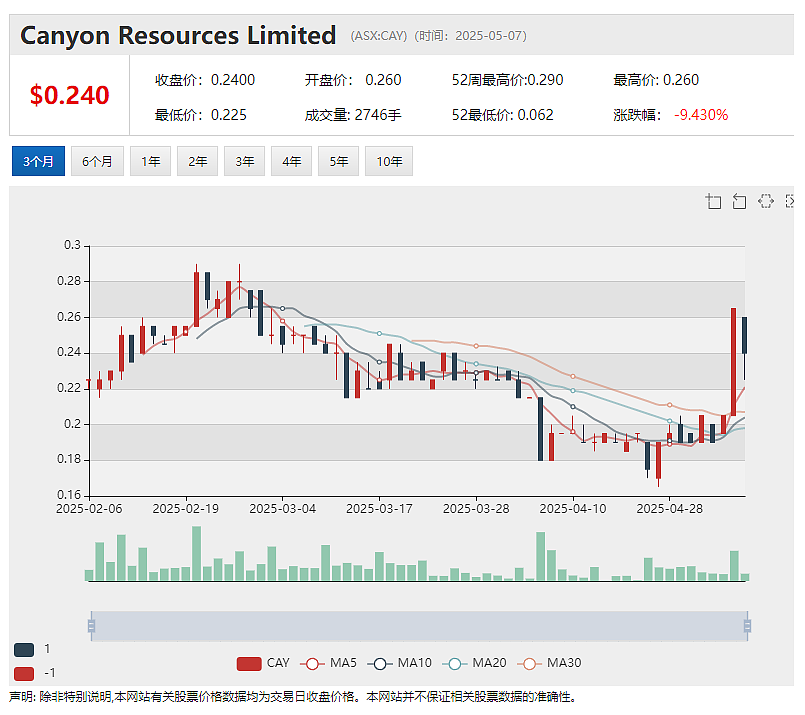Click the $0.240 current price

70,95
